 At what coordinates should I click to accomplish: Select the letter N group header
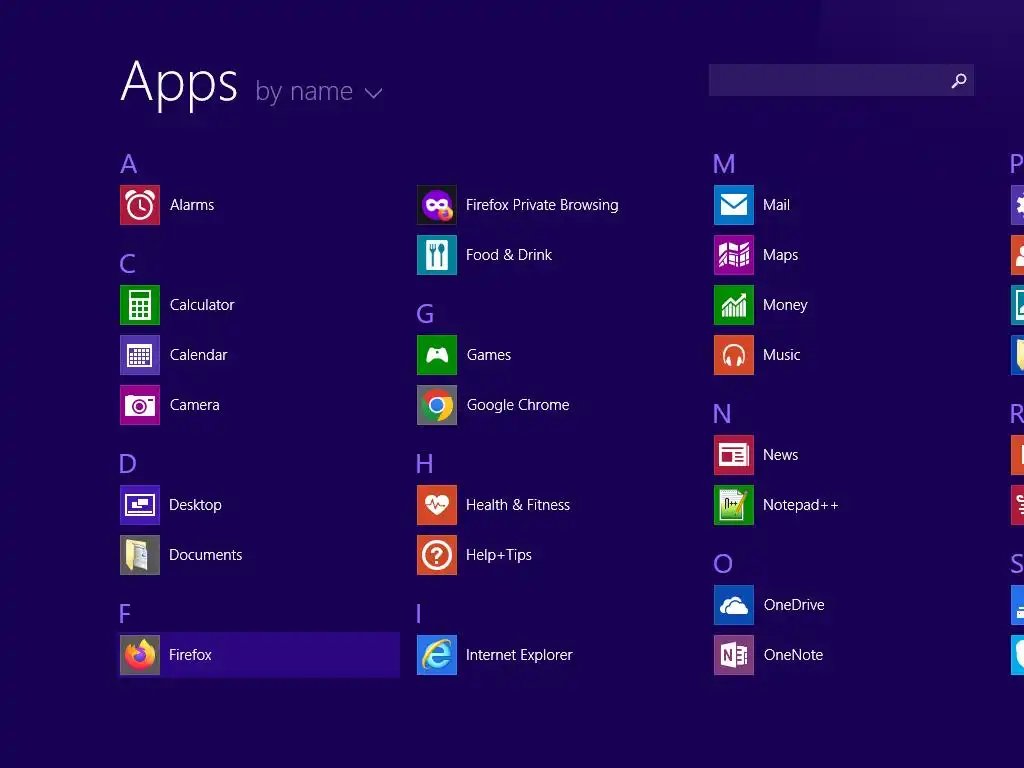click(722, 414)
